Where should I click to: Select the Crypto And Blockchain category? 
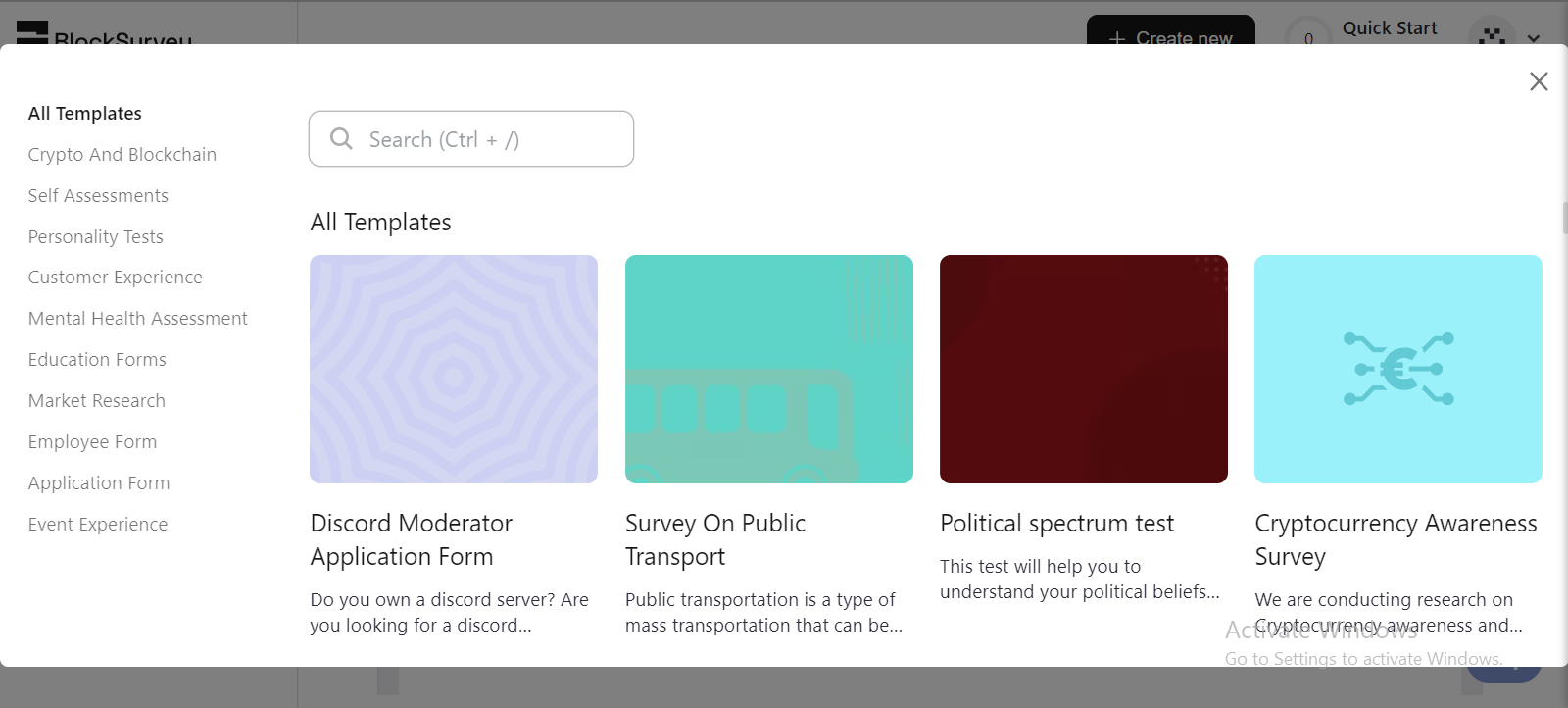tap(122, 154)
